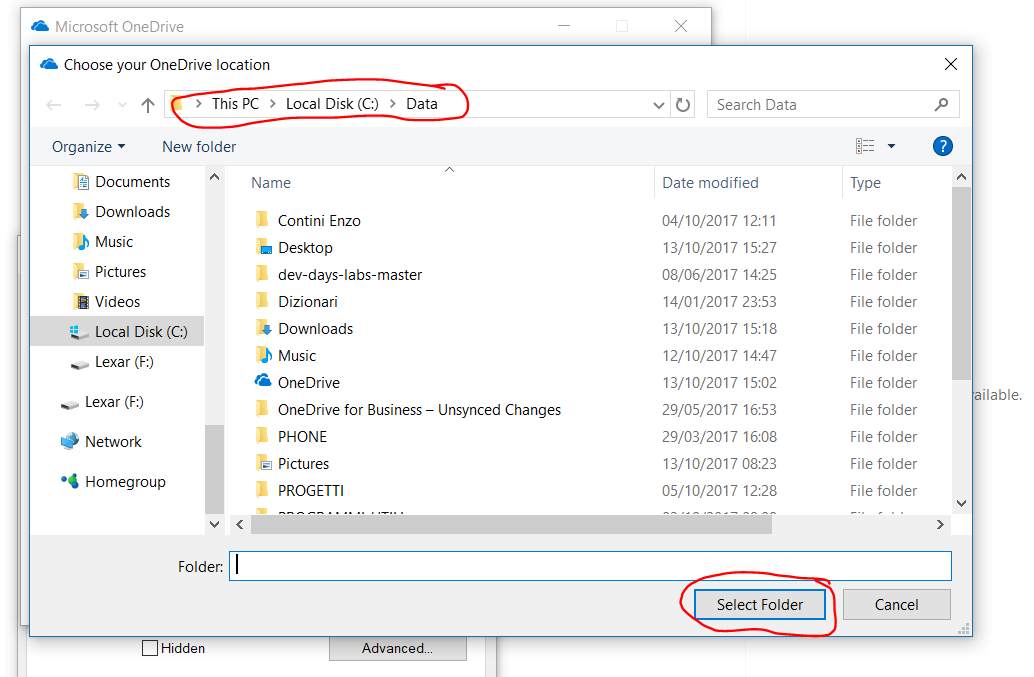Open the Organize dropdown menu
This screenshot has height=677, width=1034.
[x=88, y=147]
